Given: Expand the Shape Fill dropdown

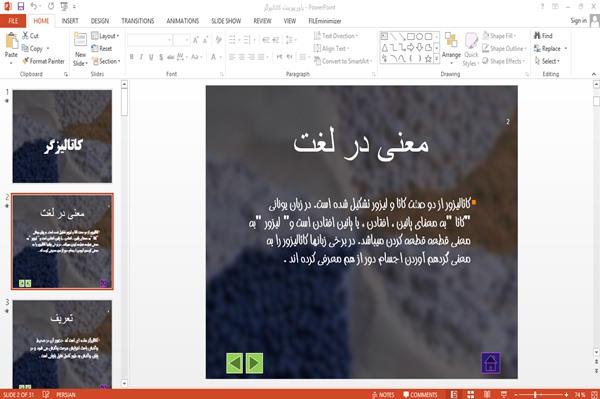Looking at the screenshot, I should pos(499,36).
